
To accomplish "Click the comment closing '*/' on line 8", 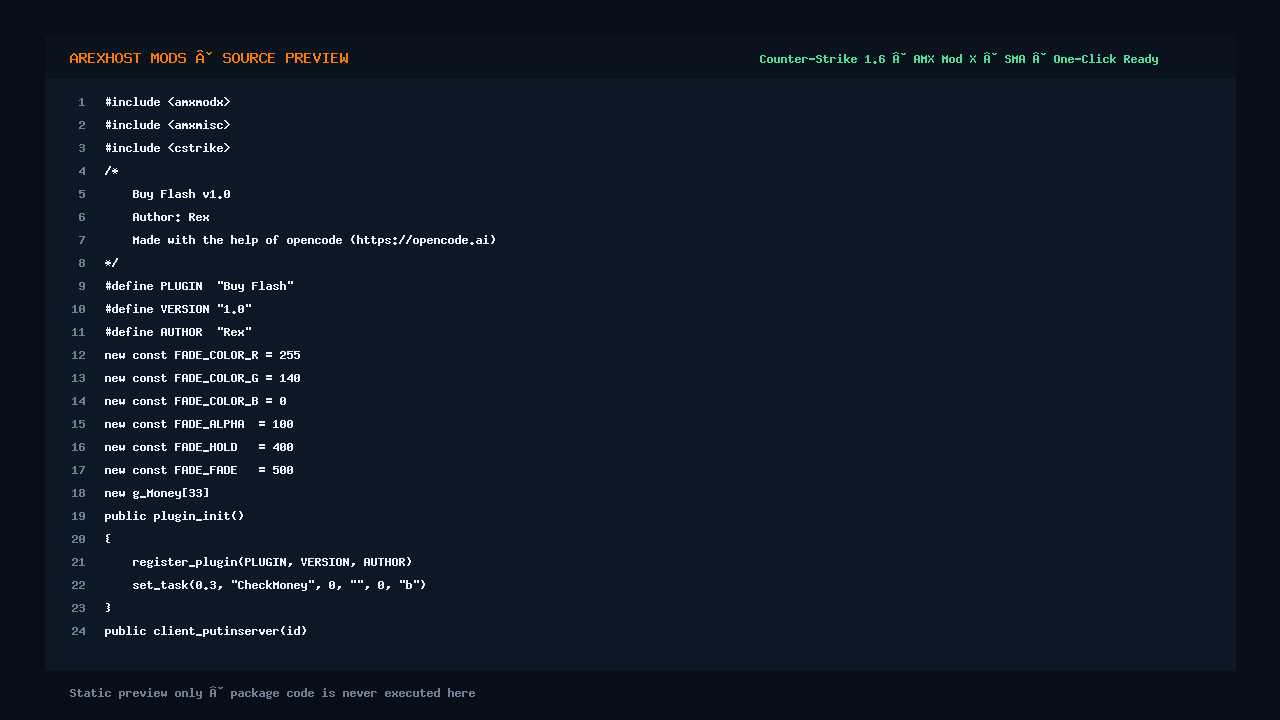I will point(111,263).
